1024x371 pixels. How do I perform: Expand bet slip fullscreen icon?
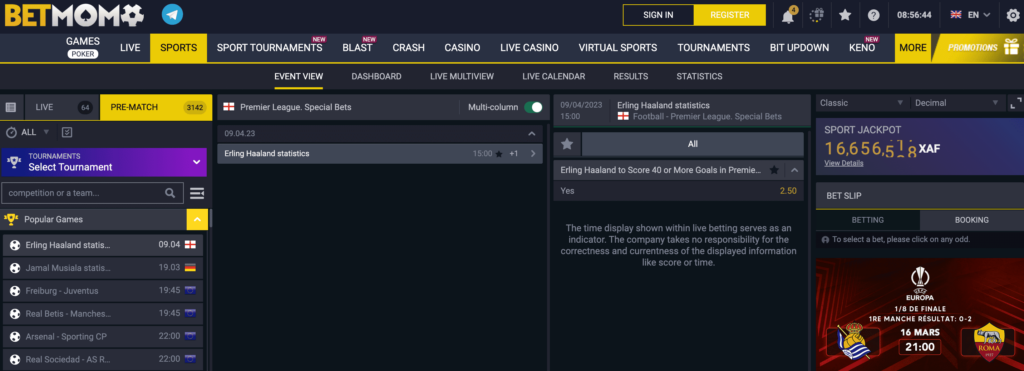tap(1015, 103)
